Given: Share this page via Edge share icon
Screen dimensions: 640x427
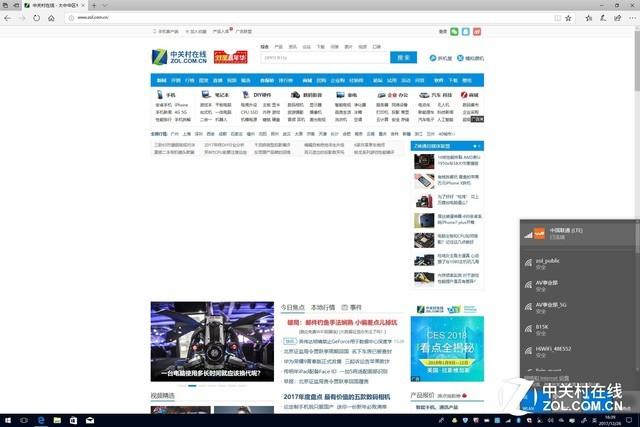Looking at the screenshot, I should tap(618, 18).
